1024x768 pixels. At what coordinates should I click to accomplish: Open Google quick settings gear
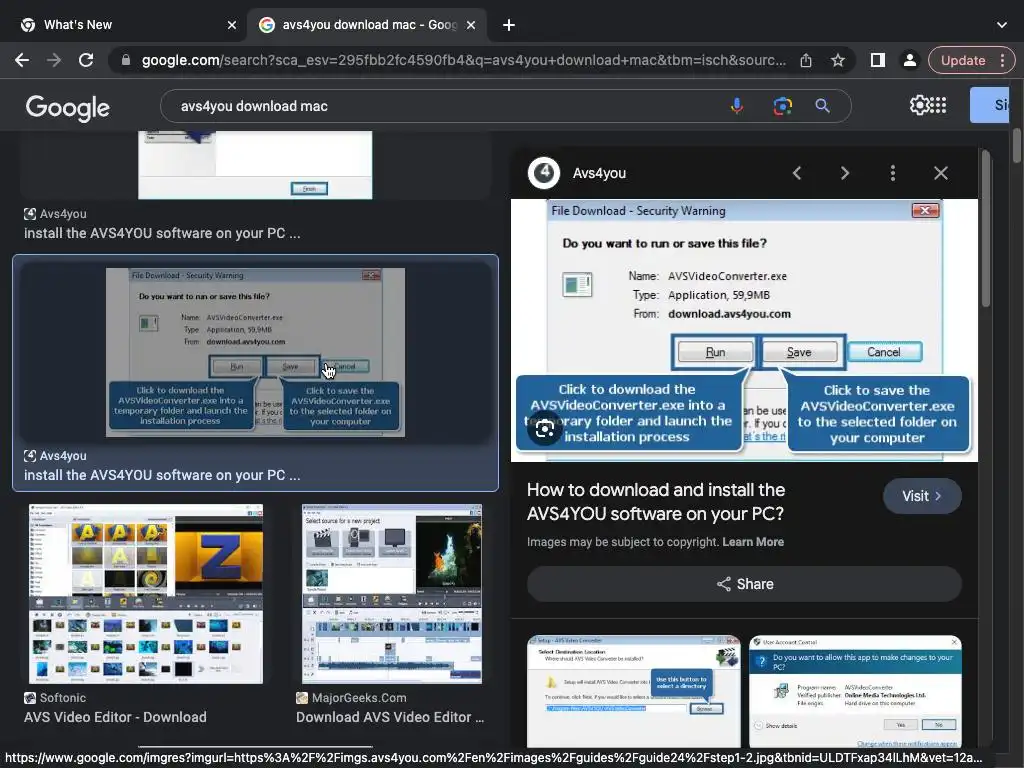pos(920,105)
